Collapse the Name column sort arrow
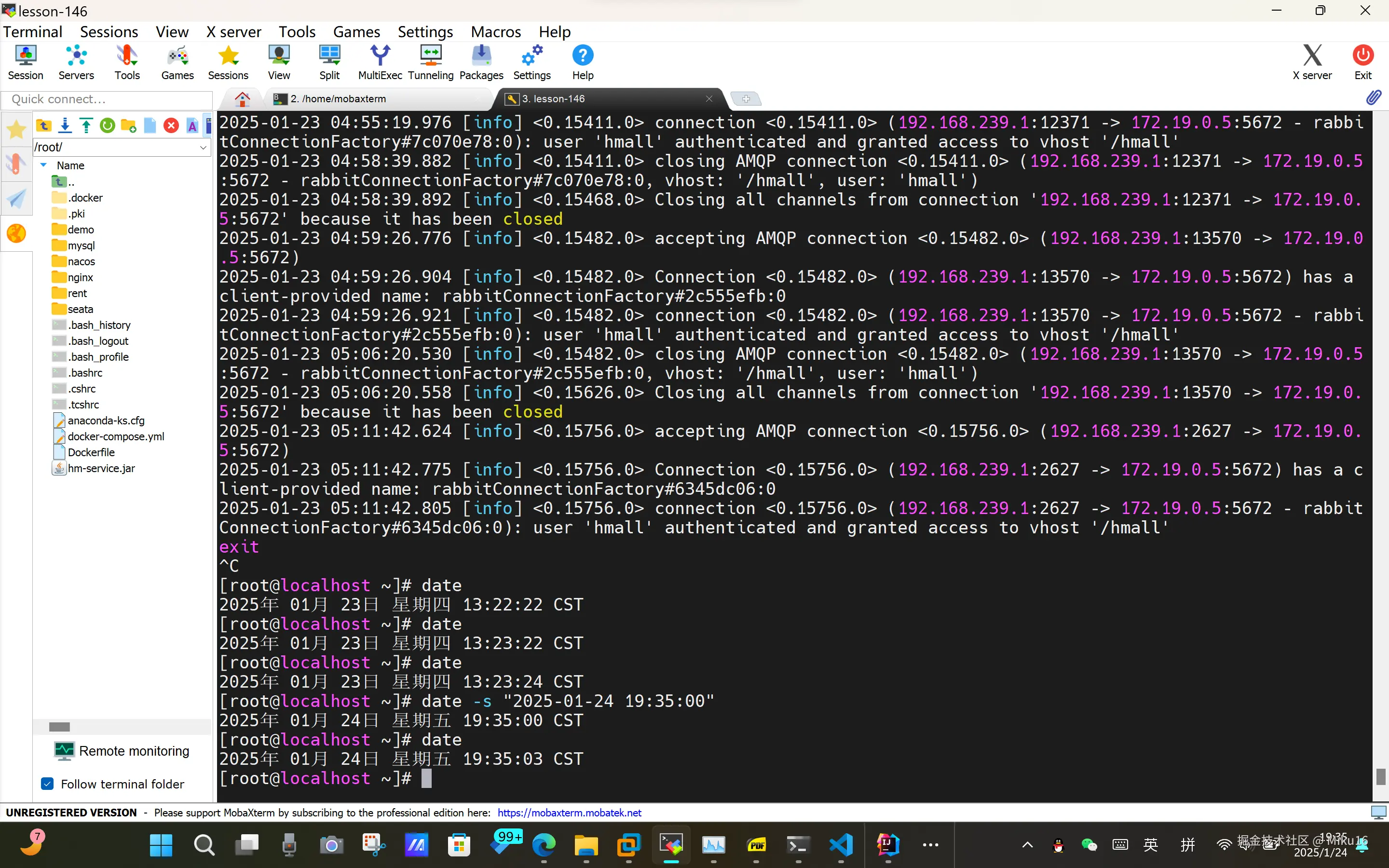This screenshot has height=868, width=1389. pyautogui.click(x=43, y=165)
